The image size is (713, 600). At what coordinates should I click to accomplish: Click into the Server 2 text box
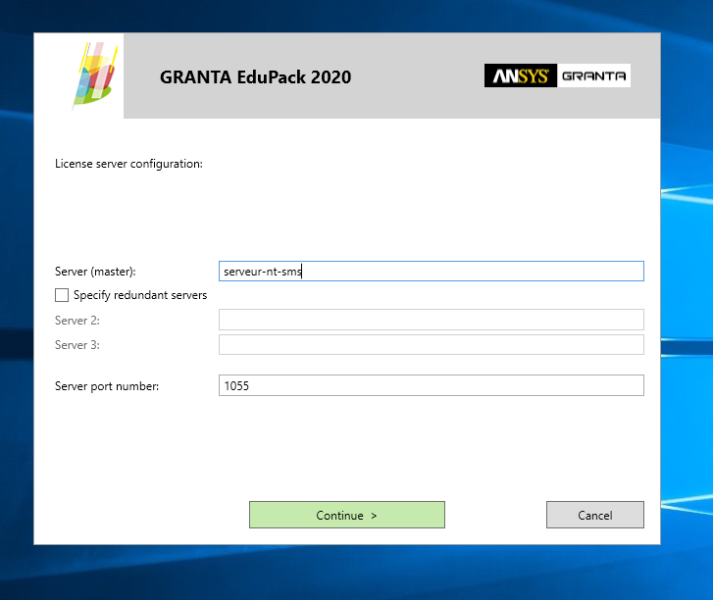pos(430,320)
